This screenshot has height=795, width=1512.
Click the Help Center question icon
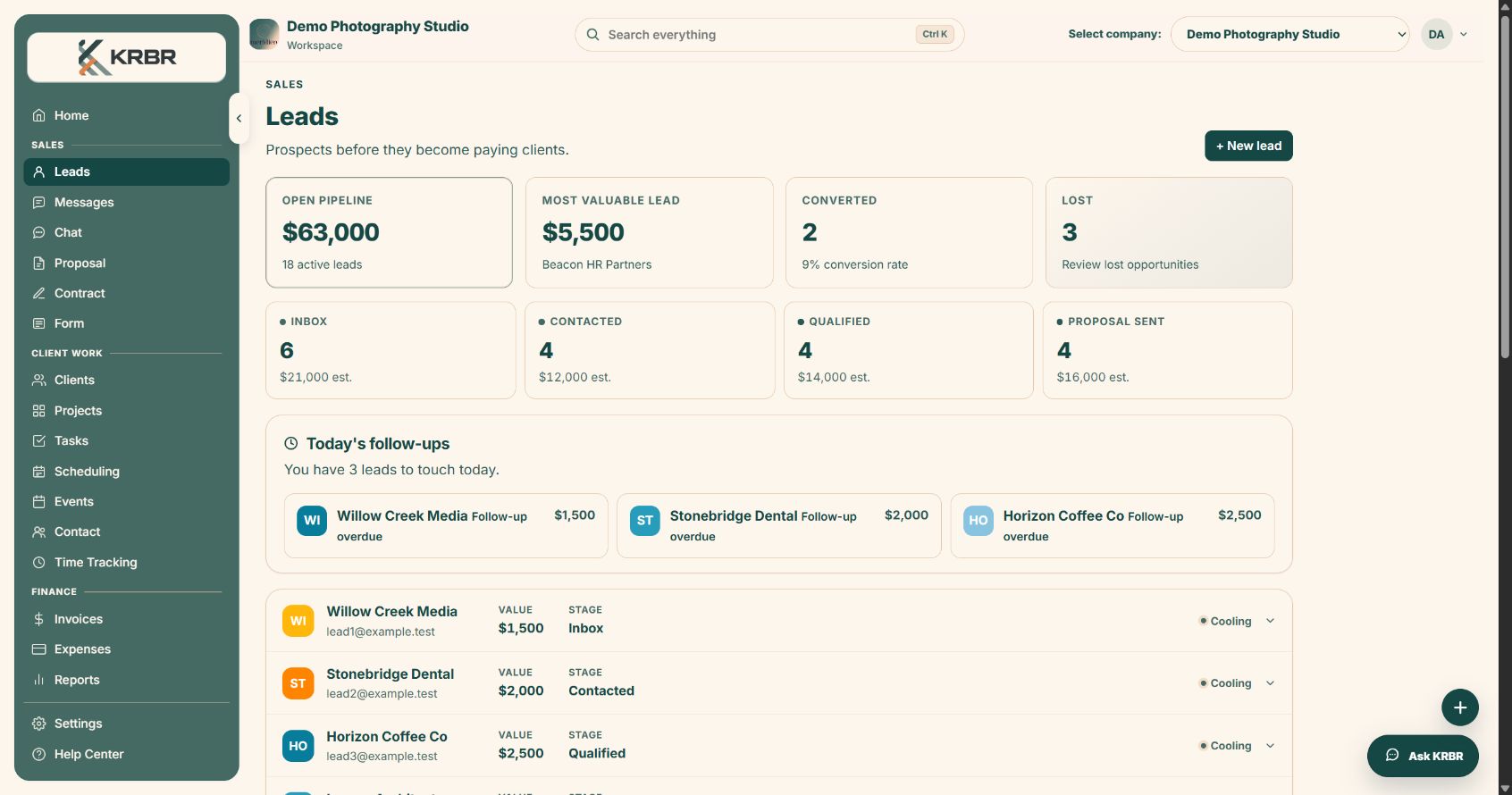[38, 754]
